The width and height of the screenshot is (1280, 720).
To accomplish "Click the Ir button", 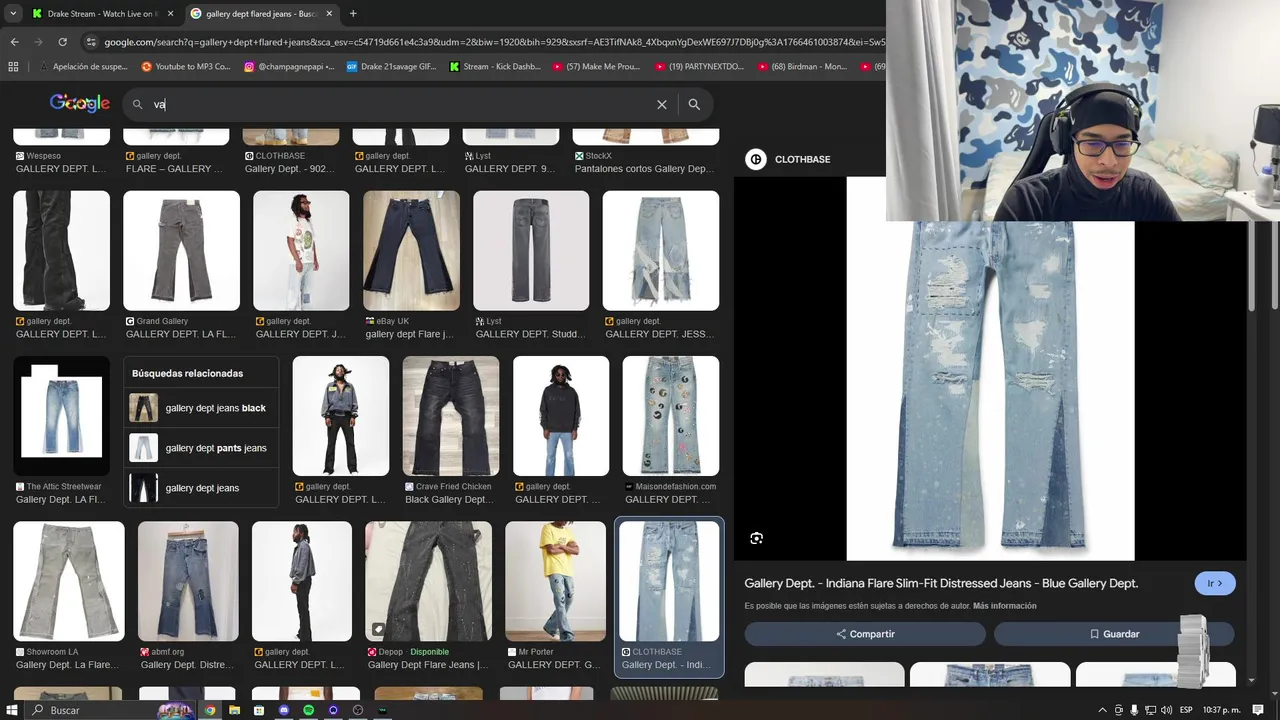I will click(1215, 583).
